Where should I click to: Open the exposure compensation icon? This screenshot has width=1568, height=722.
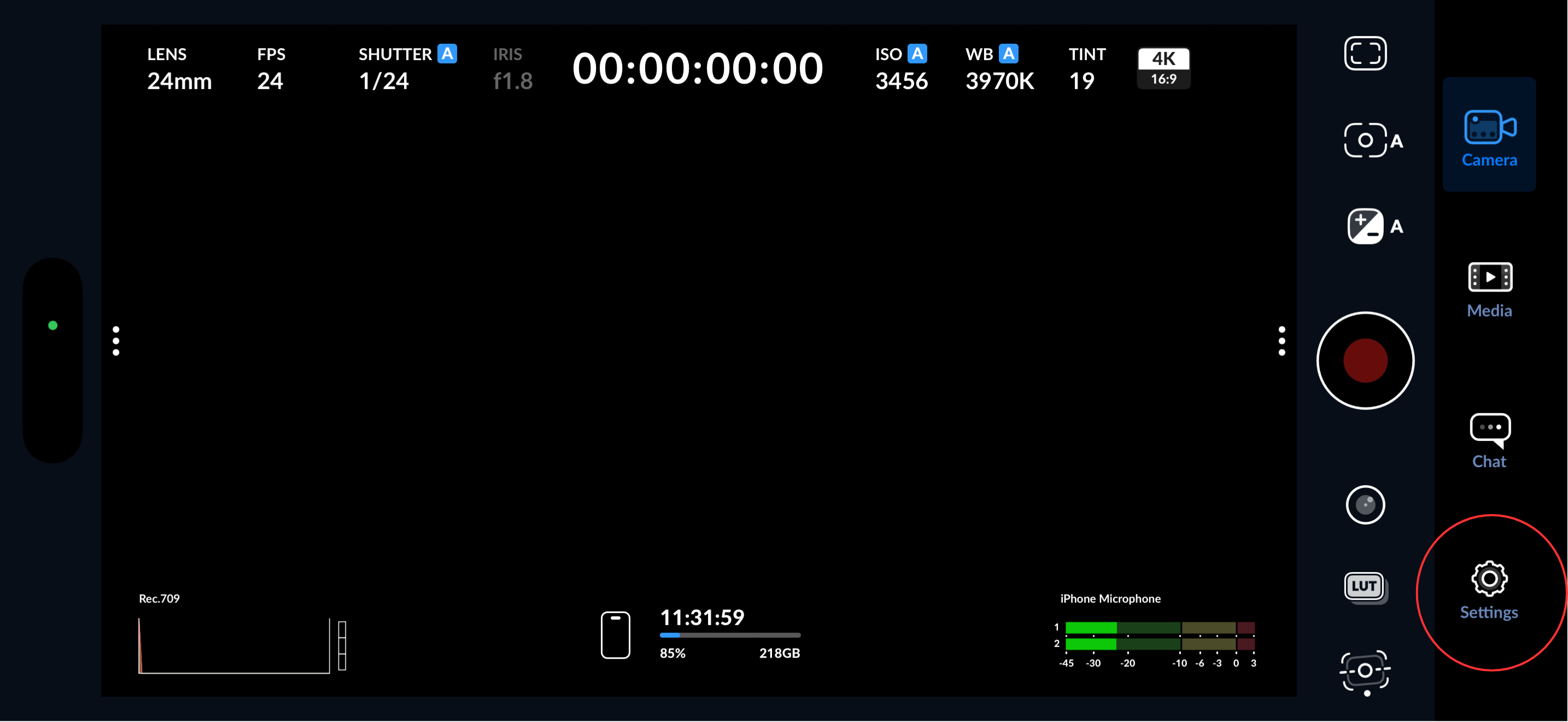1365,226
